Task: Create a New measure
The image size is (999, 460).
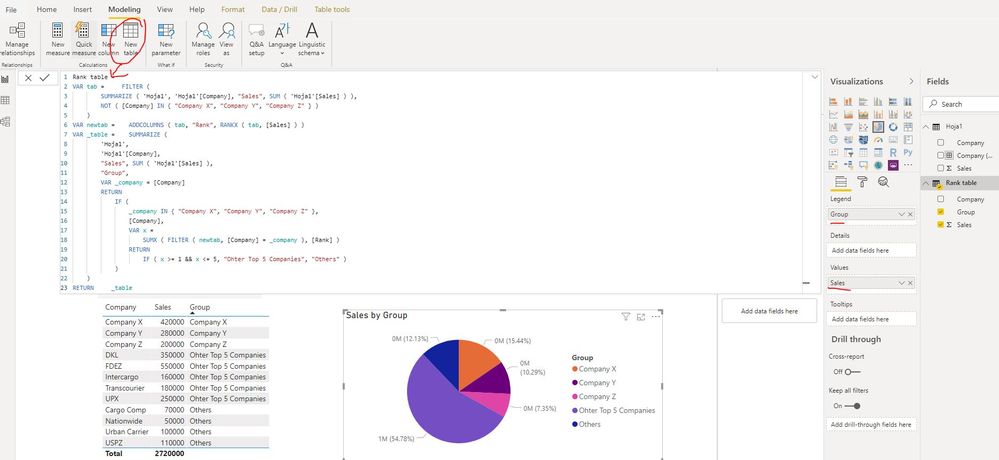Action: click(x=57, y=40)
